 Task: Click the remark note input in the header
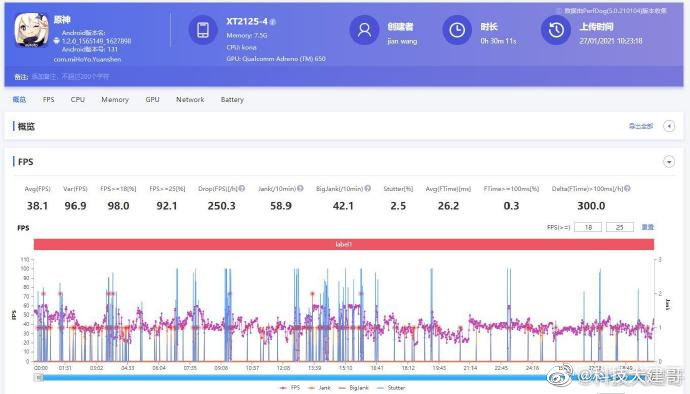(70, 77)
